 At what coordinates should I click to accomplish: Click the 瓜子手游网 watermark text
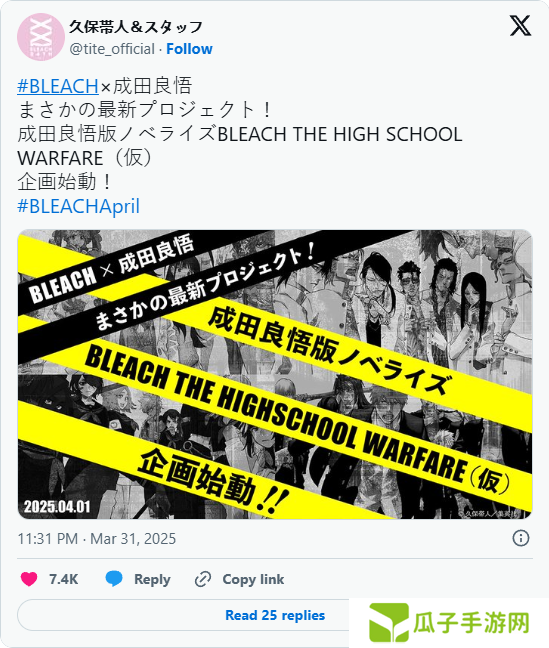(x=471, y=623)
